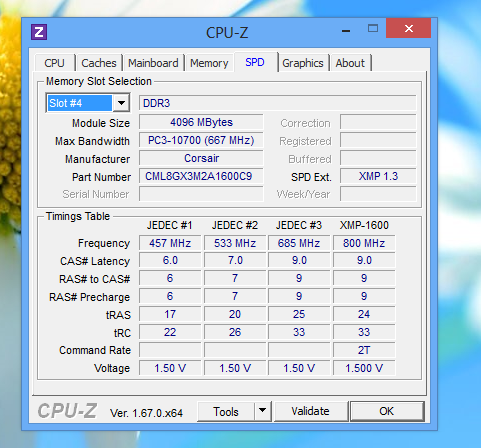The image size is (481, 448).
Task: Click the Ver. 1.67.0.x64 version text
Action: tap(146, 413)
